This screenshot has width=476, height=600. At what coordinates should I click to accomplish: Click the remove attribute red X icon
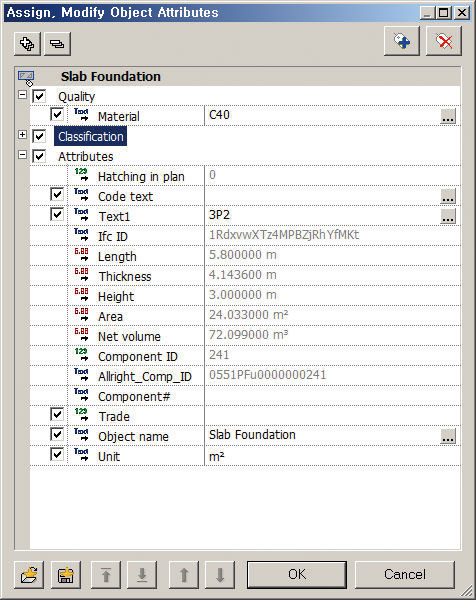coord(444,41)
